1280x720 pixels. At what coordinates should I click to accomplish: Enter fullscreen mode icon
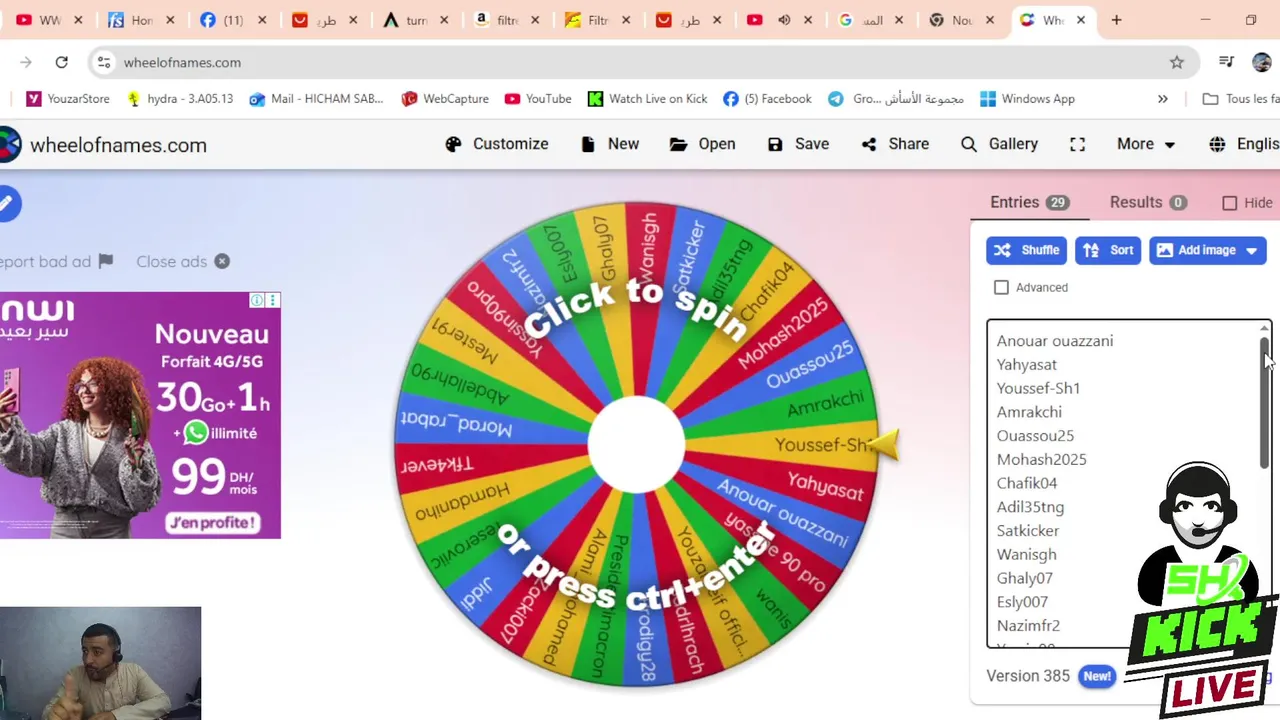coord(1077,144)
